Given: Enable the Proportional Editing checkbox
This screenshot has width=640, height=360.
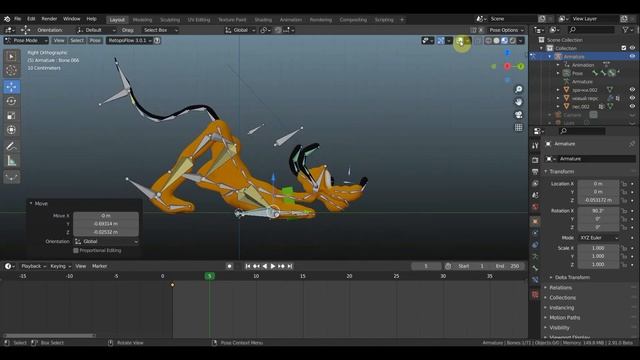Looking at the screenshot, I should coord(76,251).
